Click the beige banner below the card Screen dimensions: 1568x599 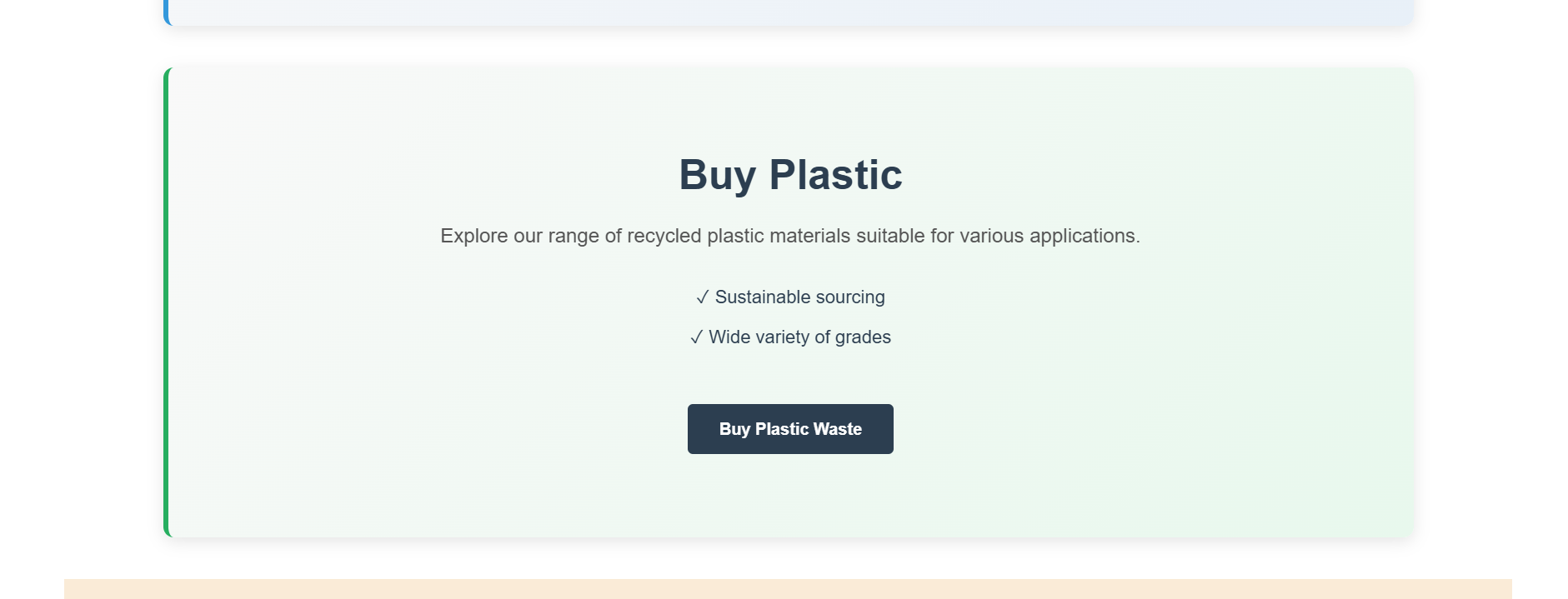pos(788,589)
